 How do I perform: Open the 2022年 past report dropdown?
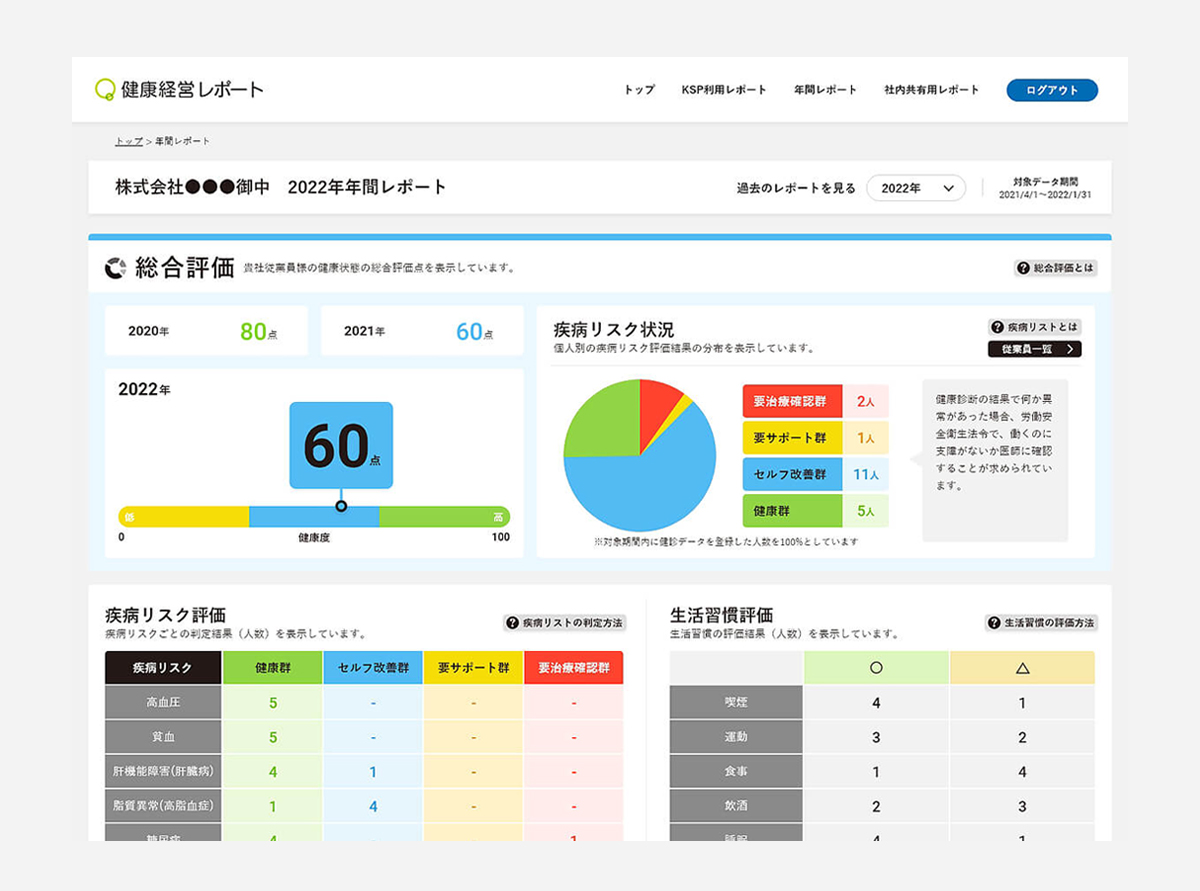(916, 188)
